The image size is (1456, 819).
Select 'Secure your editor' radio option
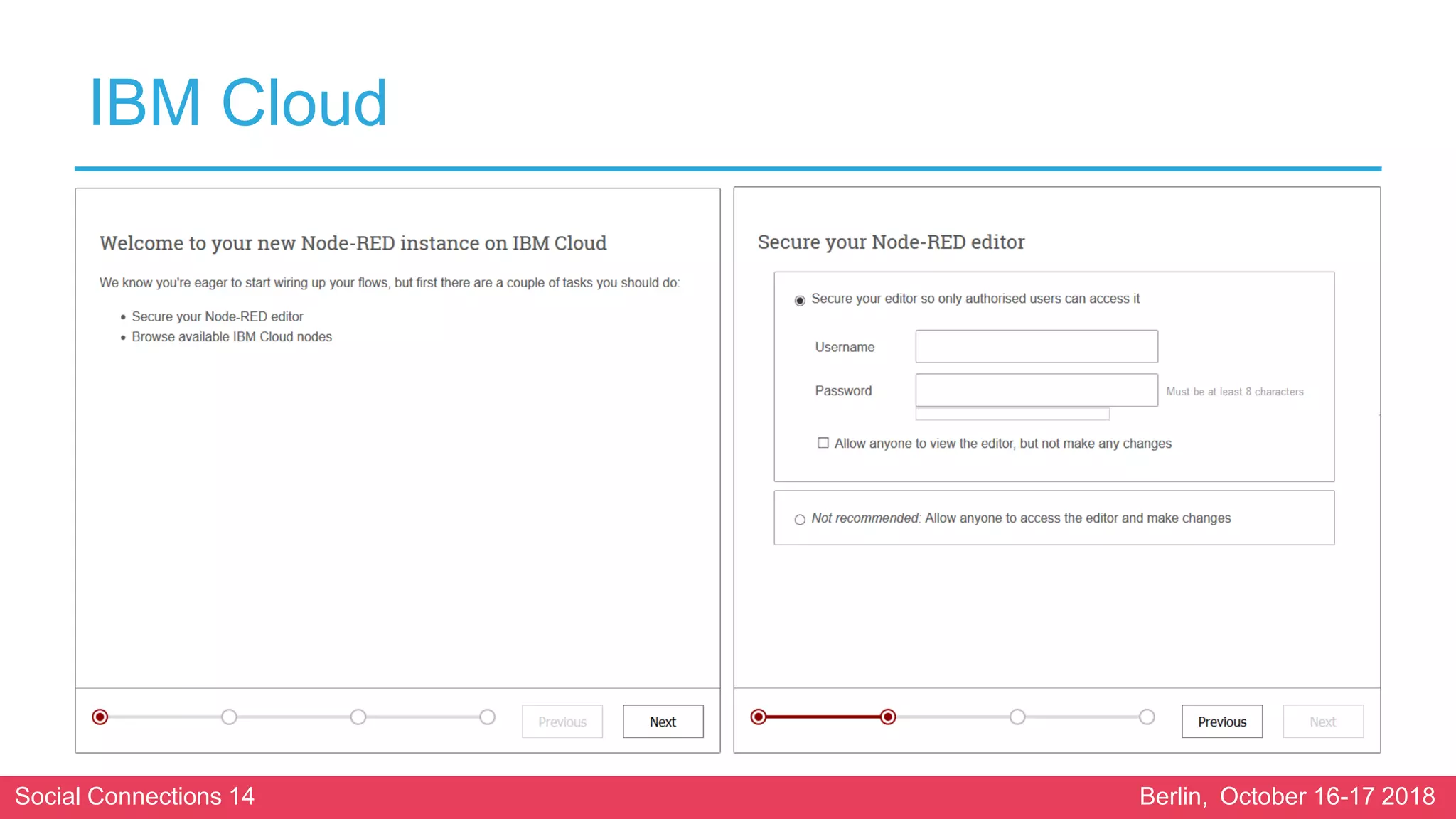tap(800, 301)
